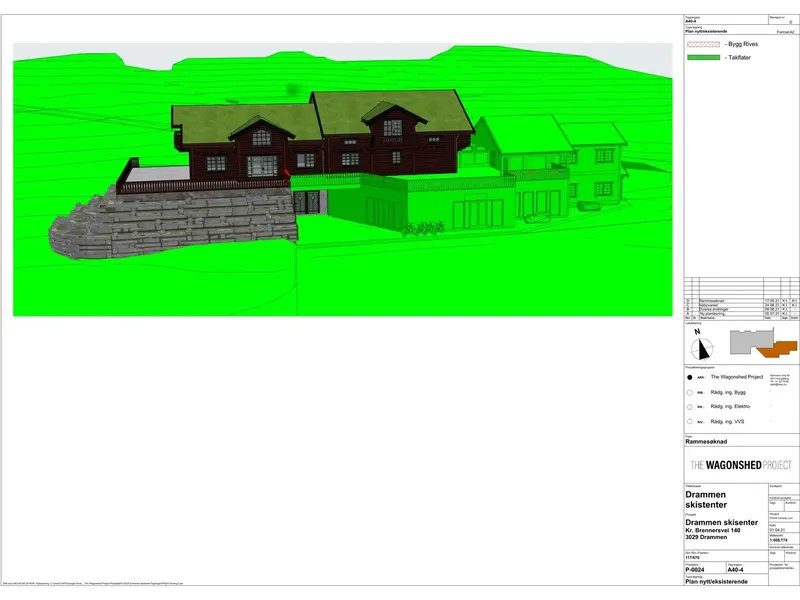Click the ARK contact details block
This screenshot has width=800, height=600.
(779, 380)
